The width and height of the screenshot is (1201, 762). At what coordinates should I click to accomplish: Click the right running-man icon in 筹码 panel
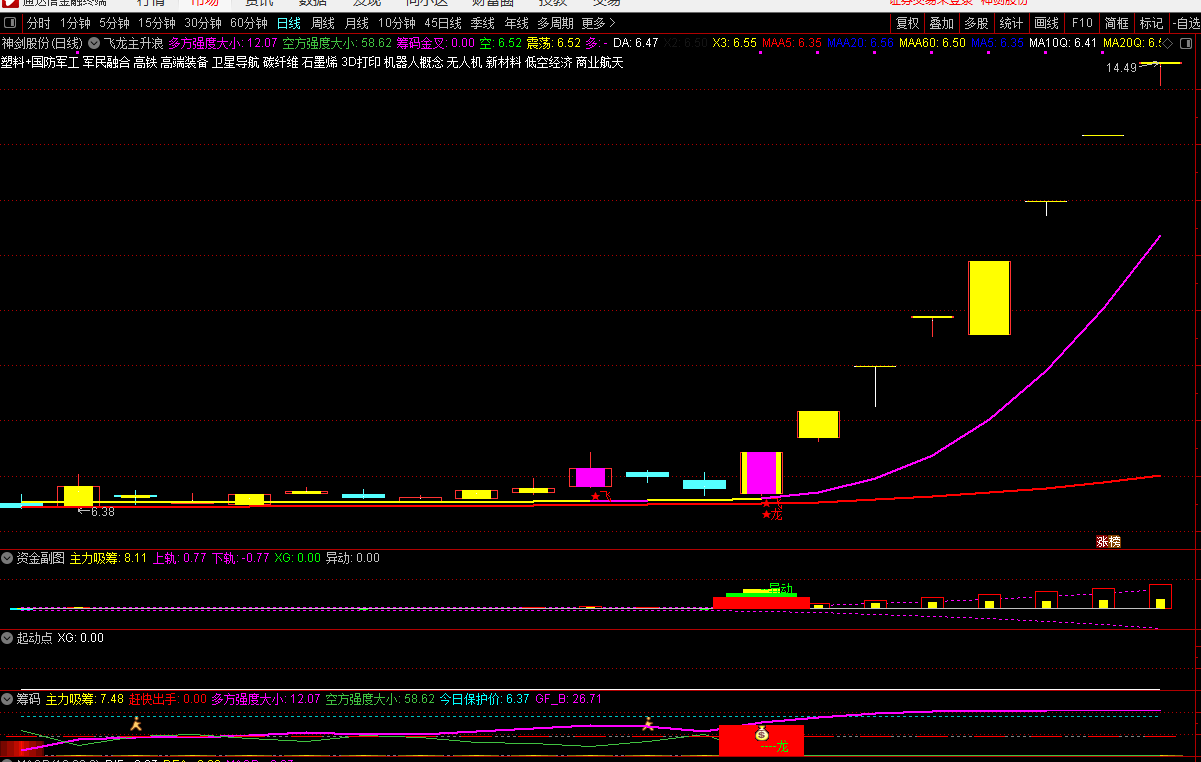click(x=648, y=724)
